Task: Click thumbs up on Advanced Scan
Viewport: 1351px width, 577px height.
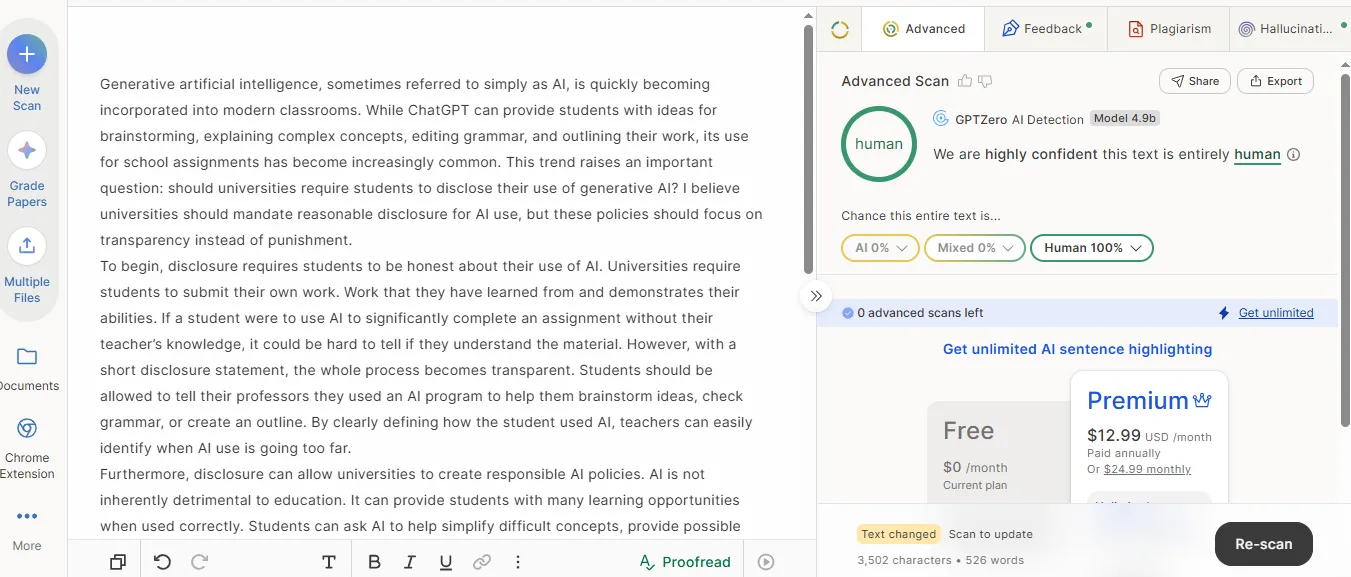Action: coord(965,81)
